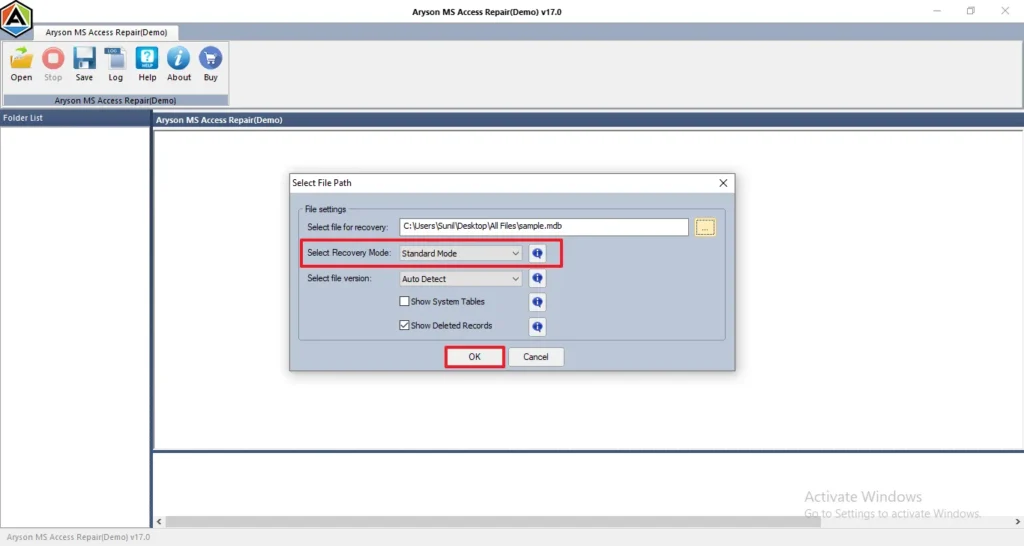Minimize the application window
1024x546 pixels.
pyautogui.click(x=937, y=11)
